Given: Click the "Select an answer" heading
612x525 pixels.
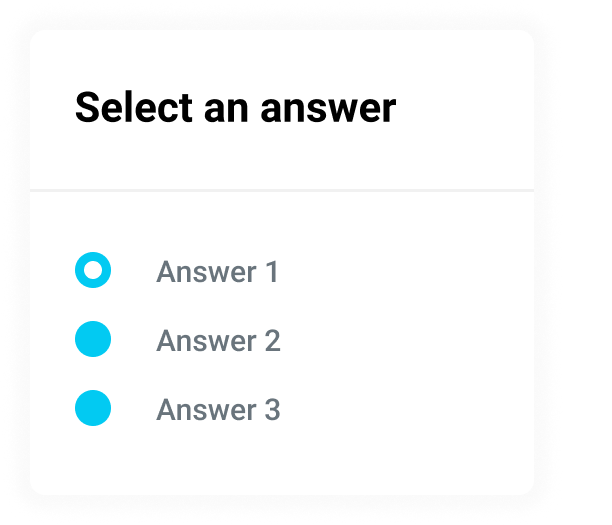Looking at the screenshot, I should click(x=235, y=107).
